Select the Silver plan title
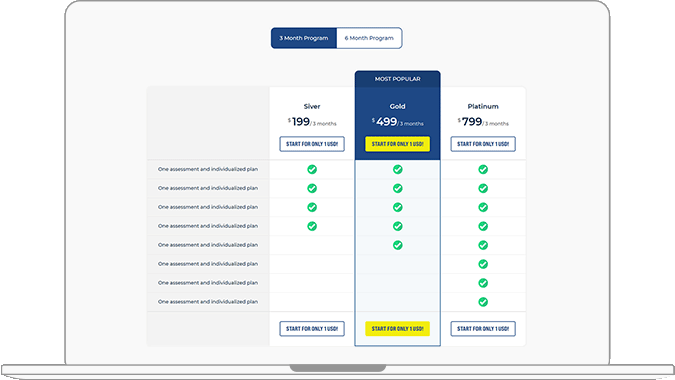The width and height of the screenshot is (675, 380). 312,106
